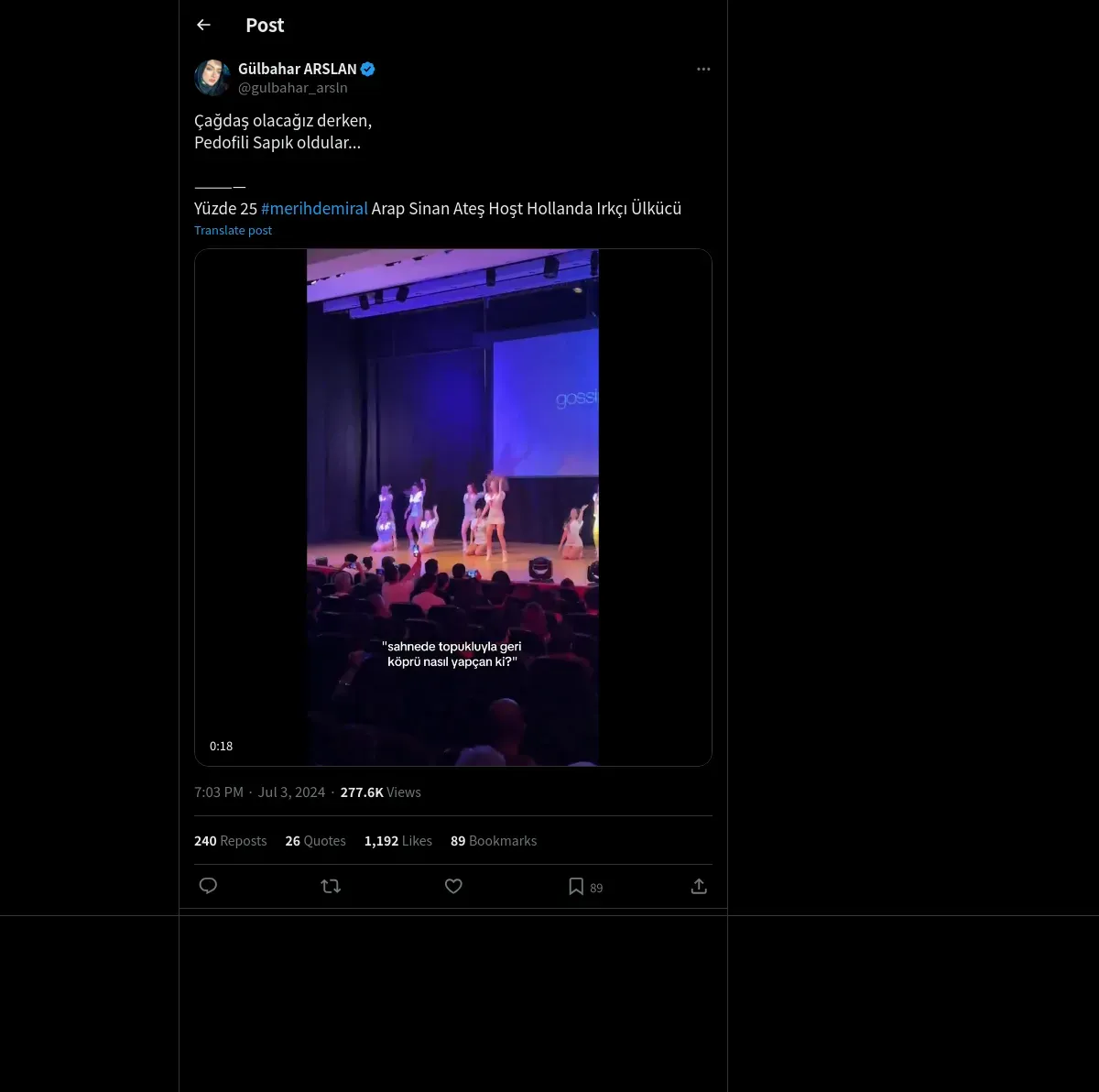Like the post with heart icon
1099x1092 pixels.
click(x=453, y=886)
